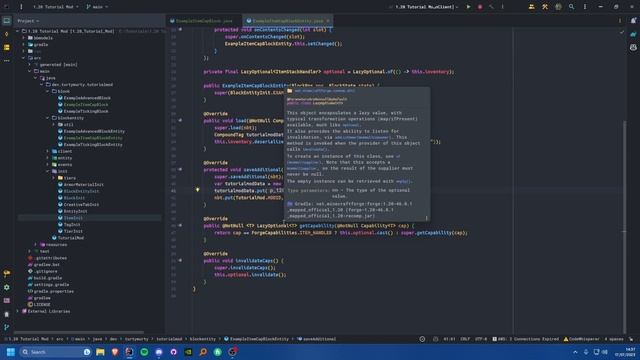Select ItemInit in project tree
Viewport: 640px width, 360px height.
(x=73, y=218)
